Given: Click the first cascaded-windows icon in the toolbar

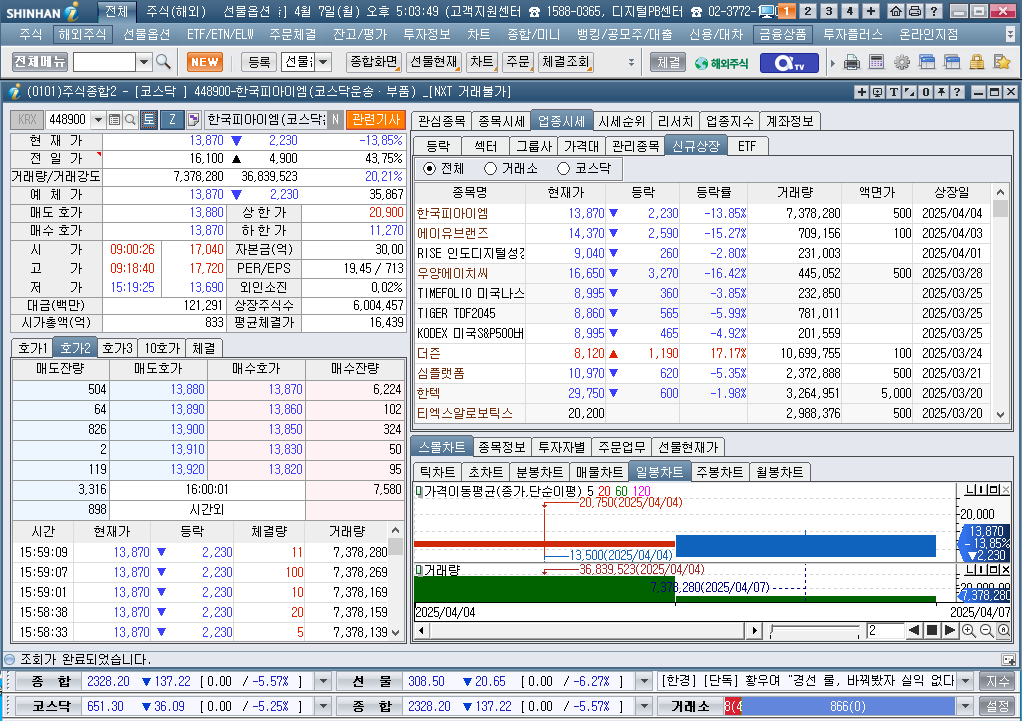Looking at the screenshot, I should (x=927, y=63).
